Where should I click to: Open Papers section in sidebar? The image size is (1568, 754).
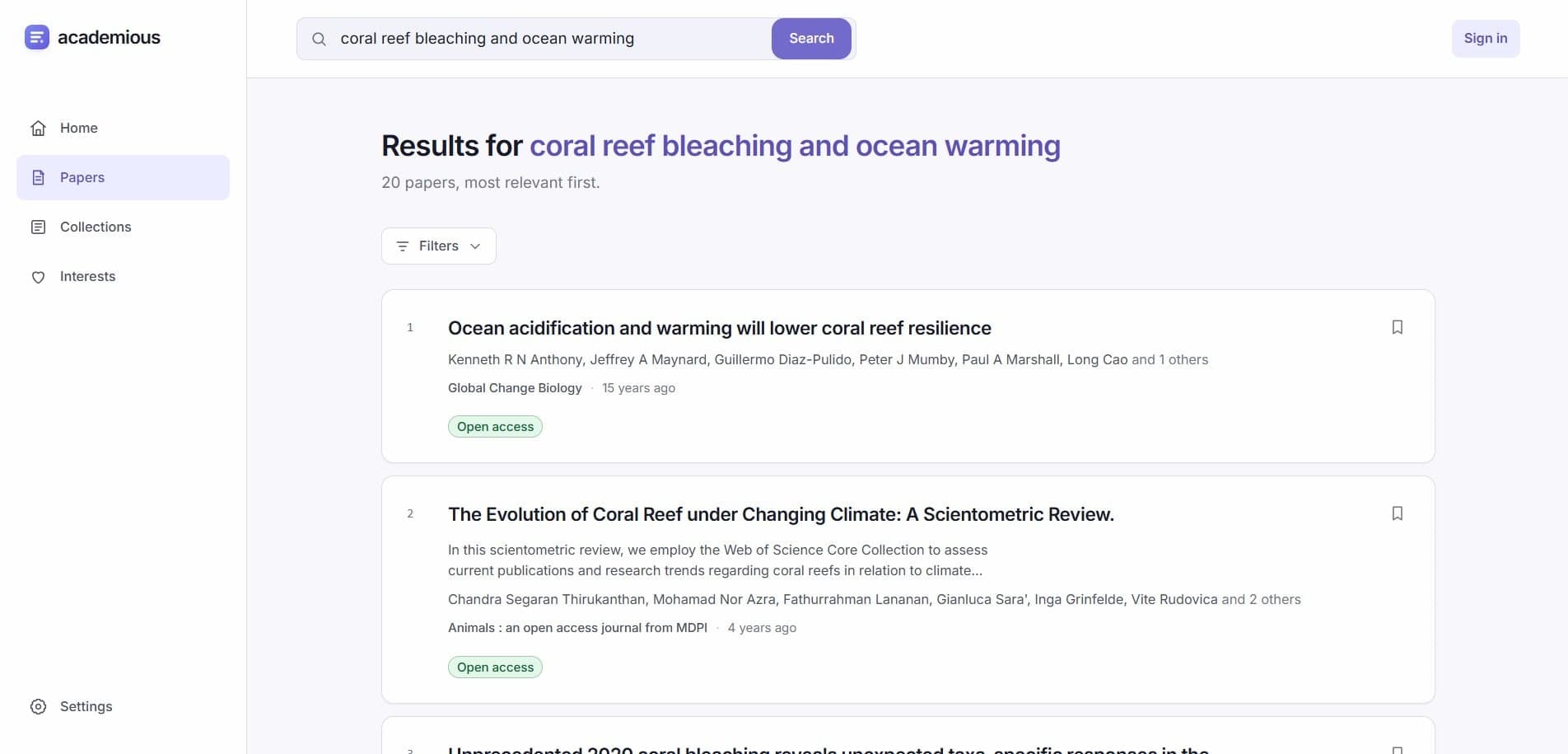123,178
